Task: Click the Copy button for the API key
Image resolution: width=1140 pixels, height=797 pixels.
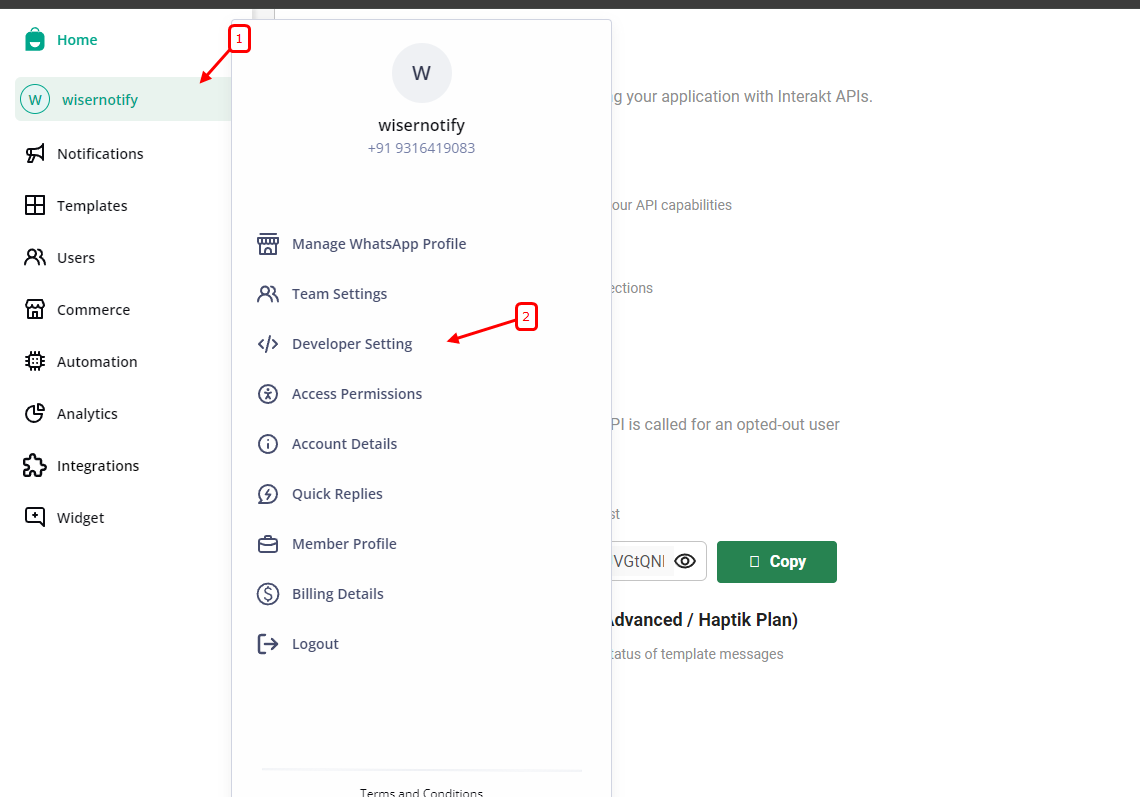Action: click(x=777, y=561)
